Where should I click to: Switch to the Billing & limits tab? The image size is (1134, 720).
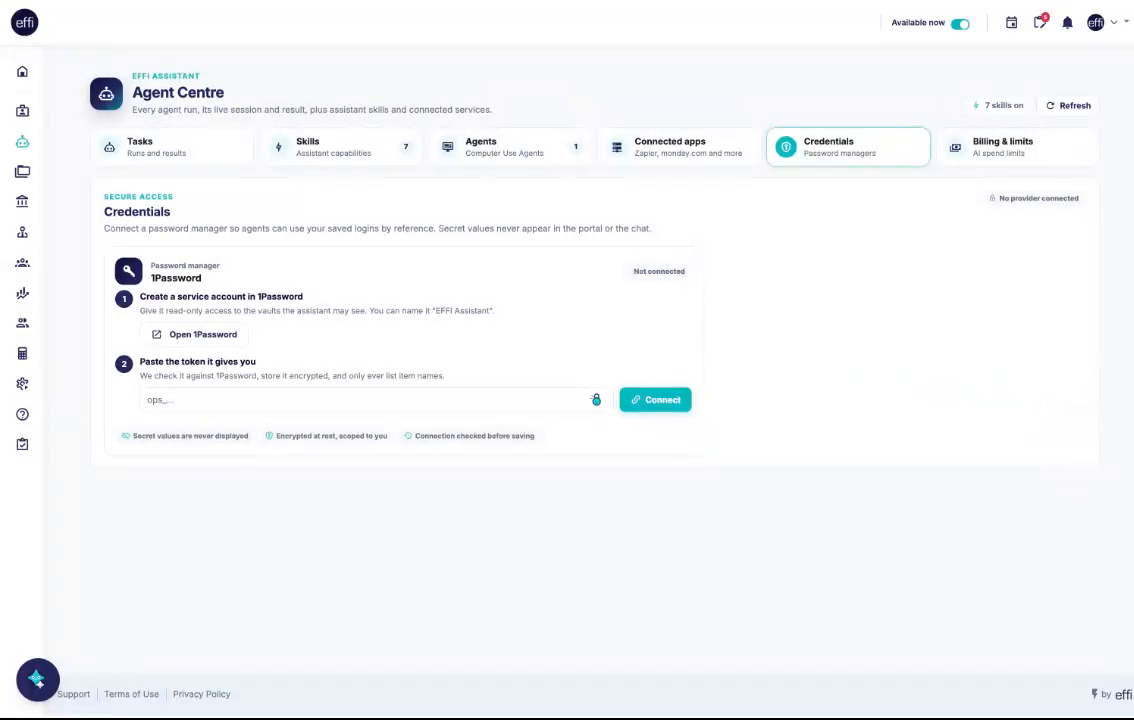coord(1018,147)
